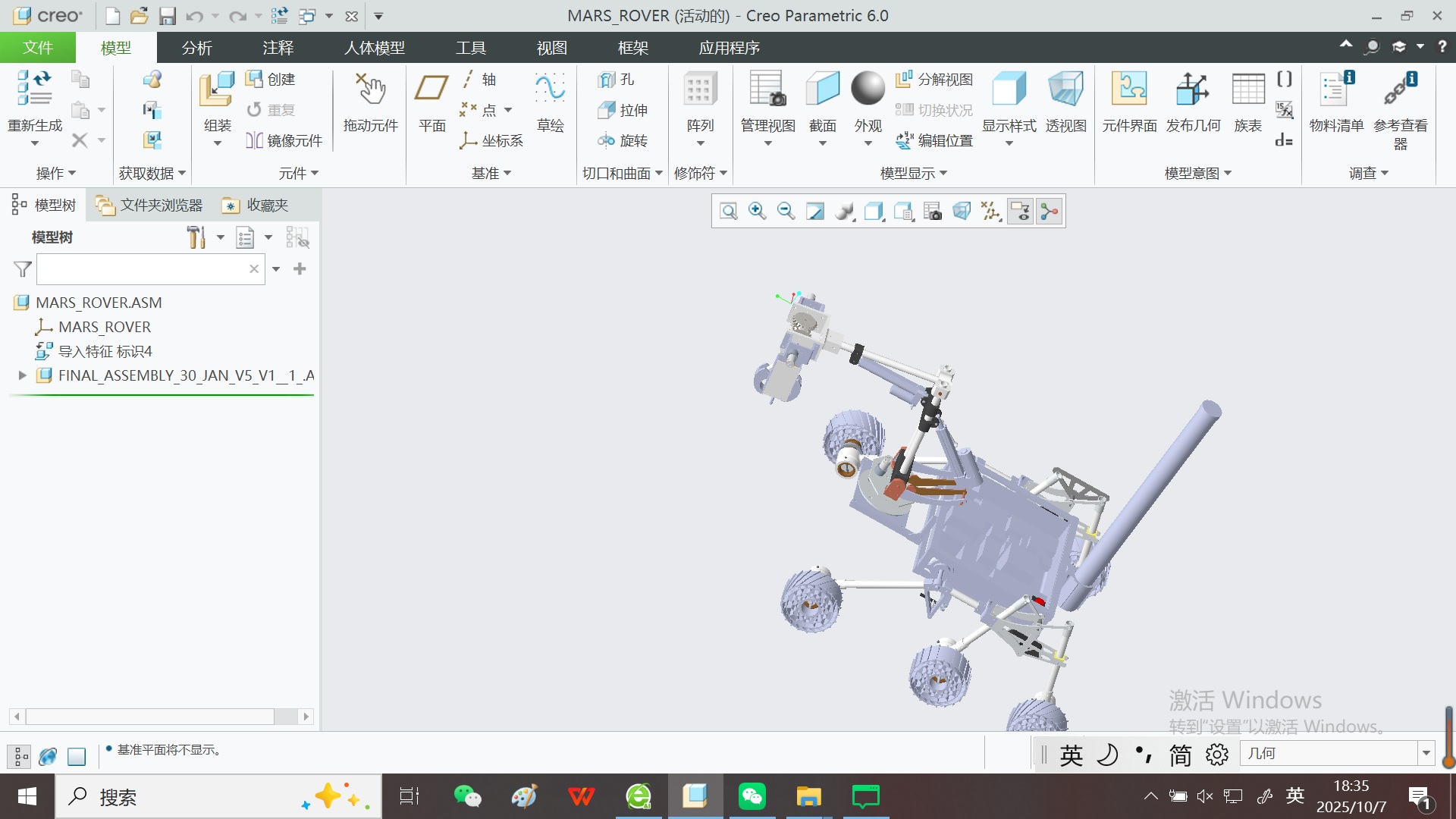Click the model tree search field
This screenshot has width=1456, height=819.
tap(143, 269)
